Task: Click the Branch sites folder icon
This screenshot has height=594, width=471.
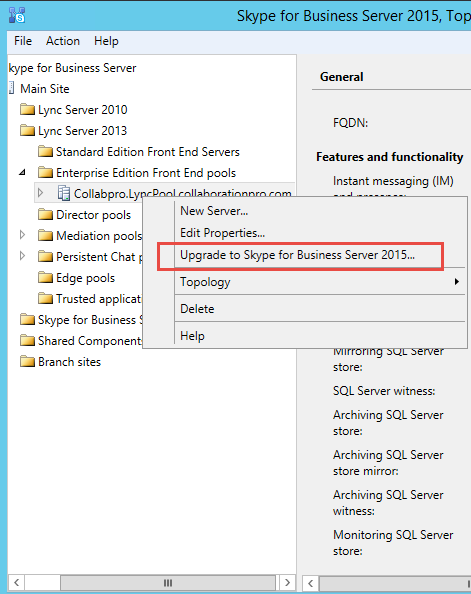Action: [x=27, y=362]
